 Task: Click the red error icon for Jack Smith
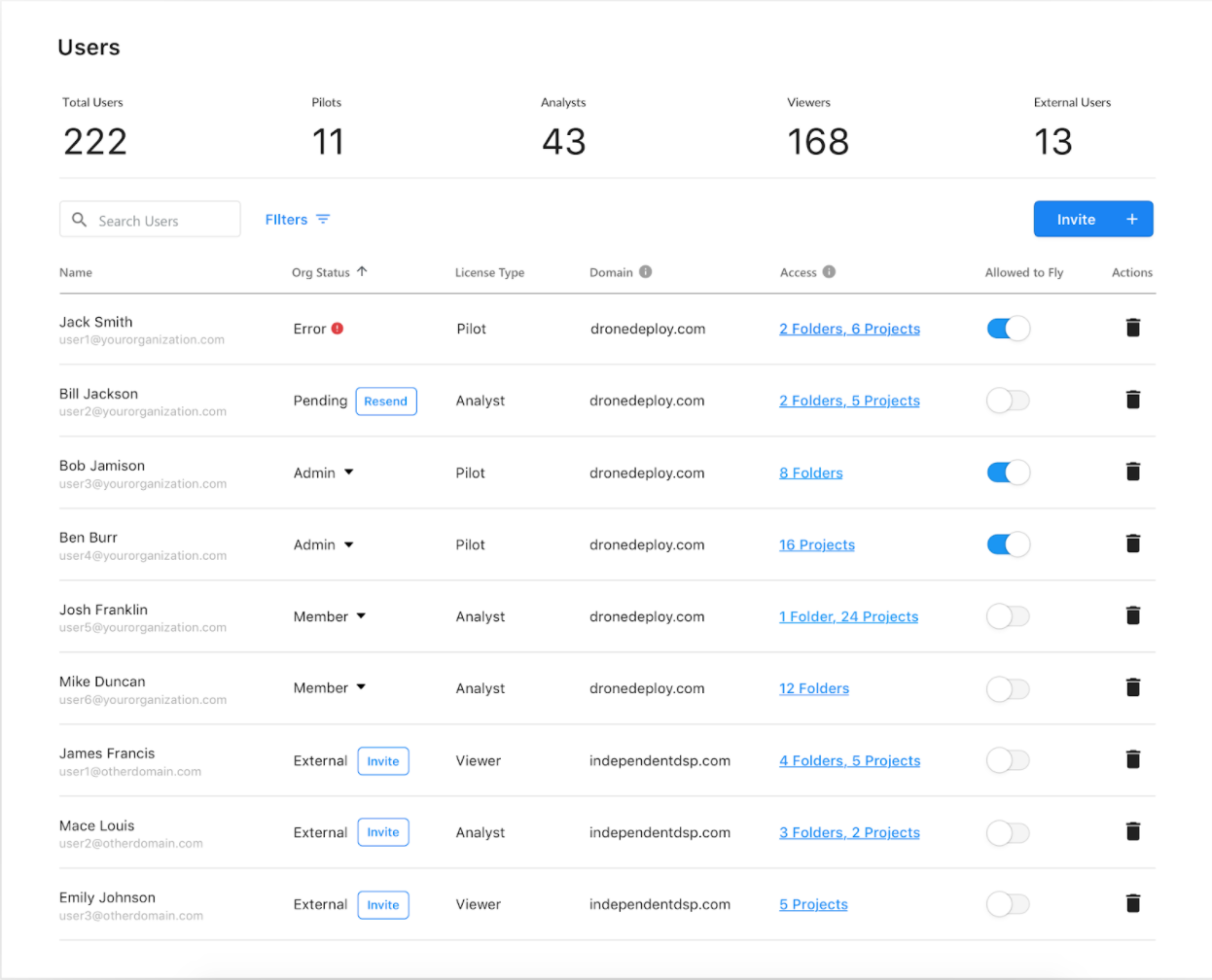pyautogui.click(x=338, y=329)
